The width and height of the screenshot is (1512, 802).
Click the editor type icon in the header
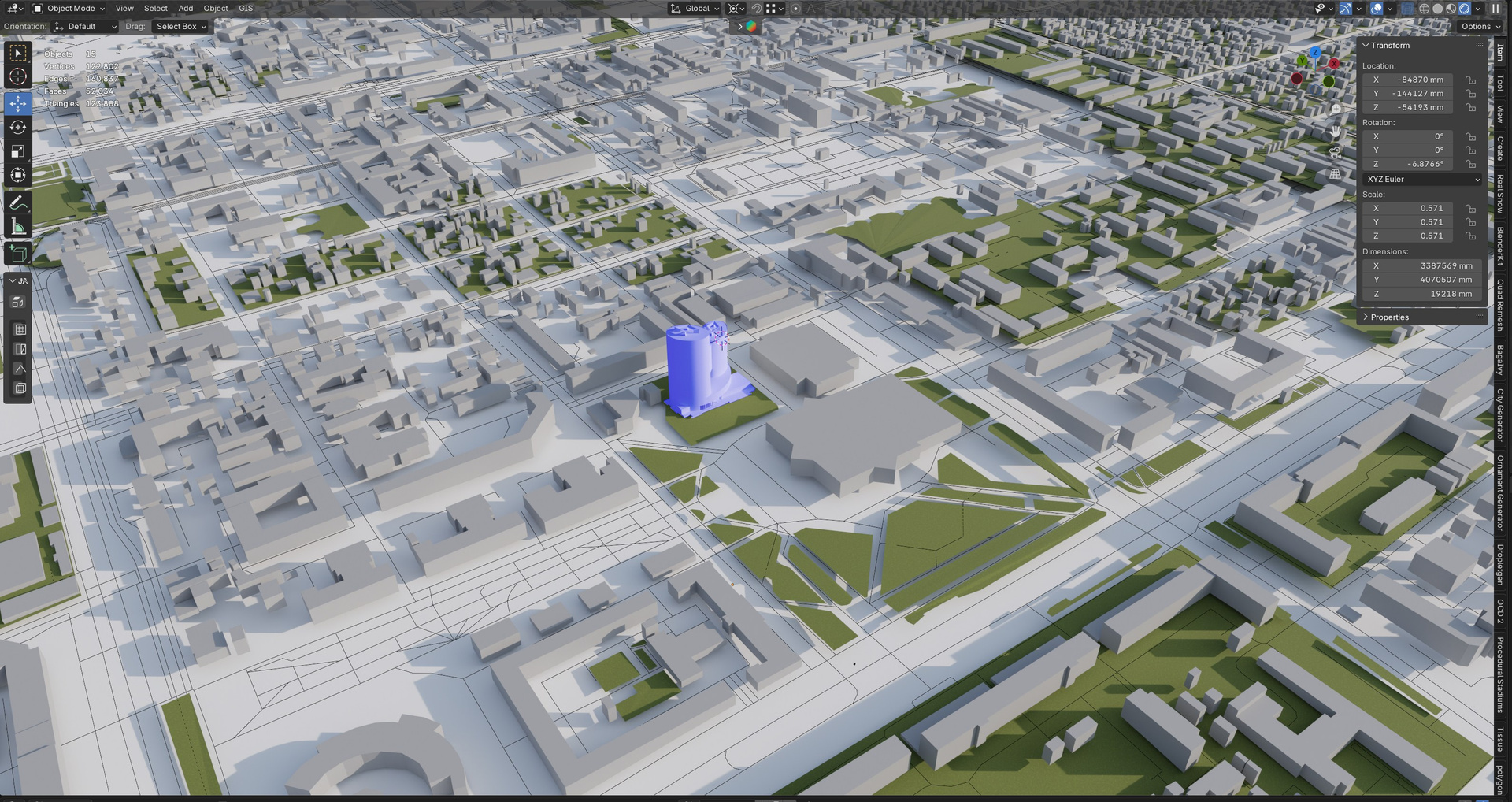click(x=14, y=9)
